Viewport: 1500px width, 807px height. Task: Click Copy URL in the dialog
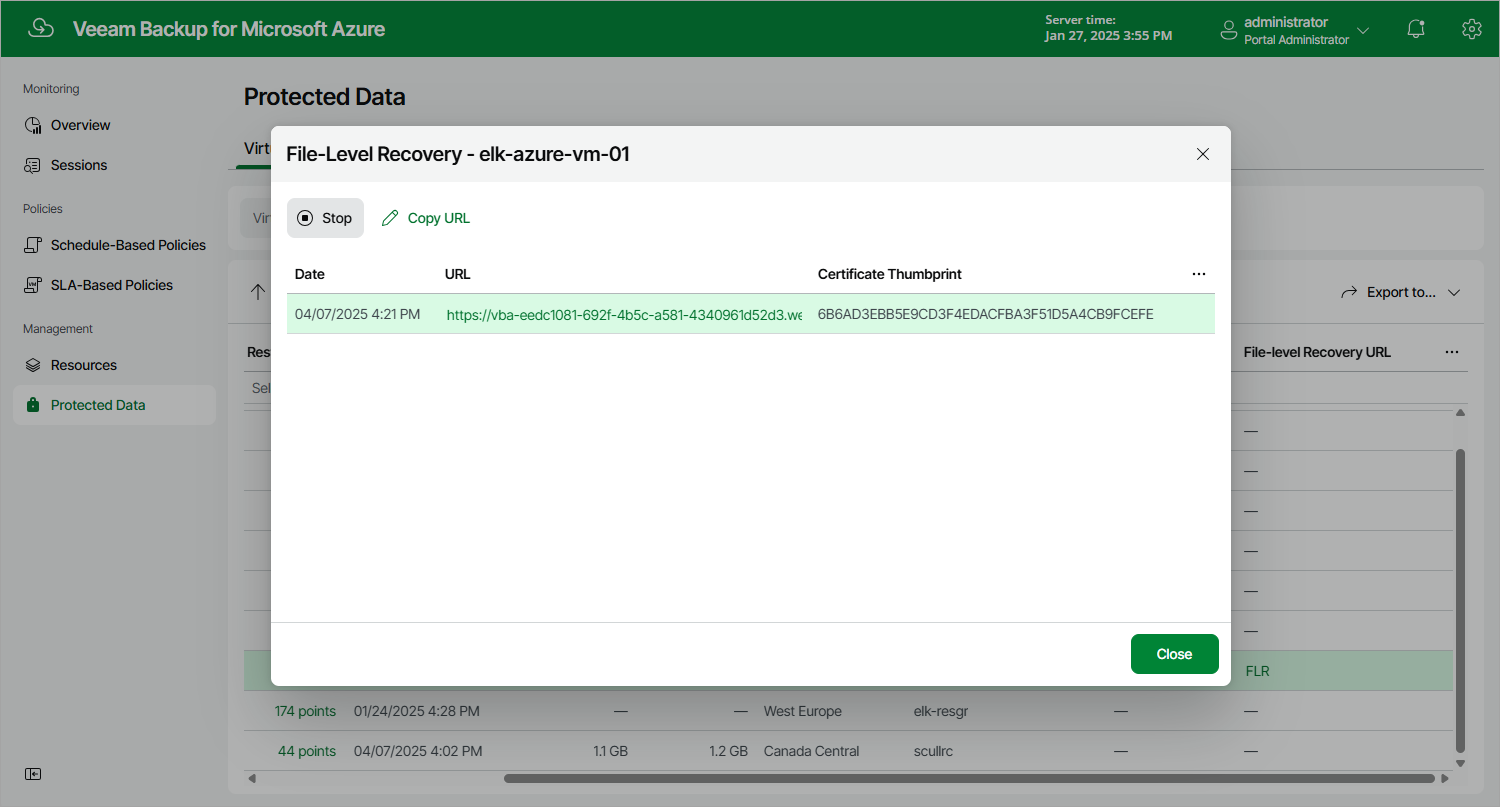[426, 218]
